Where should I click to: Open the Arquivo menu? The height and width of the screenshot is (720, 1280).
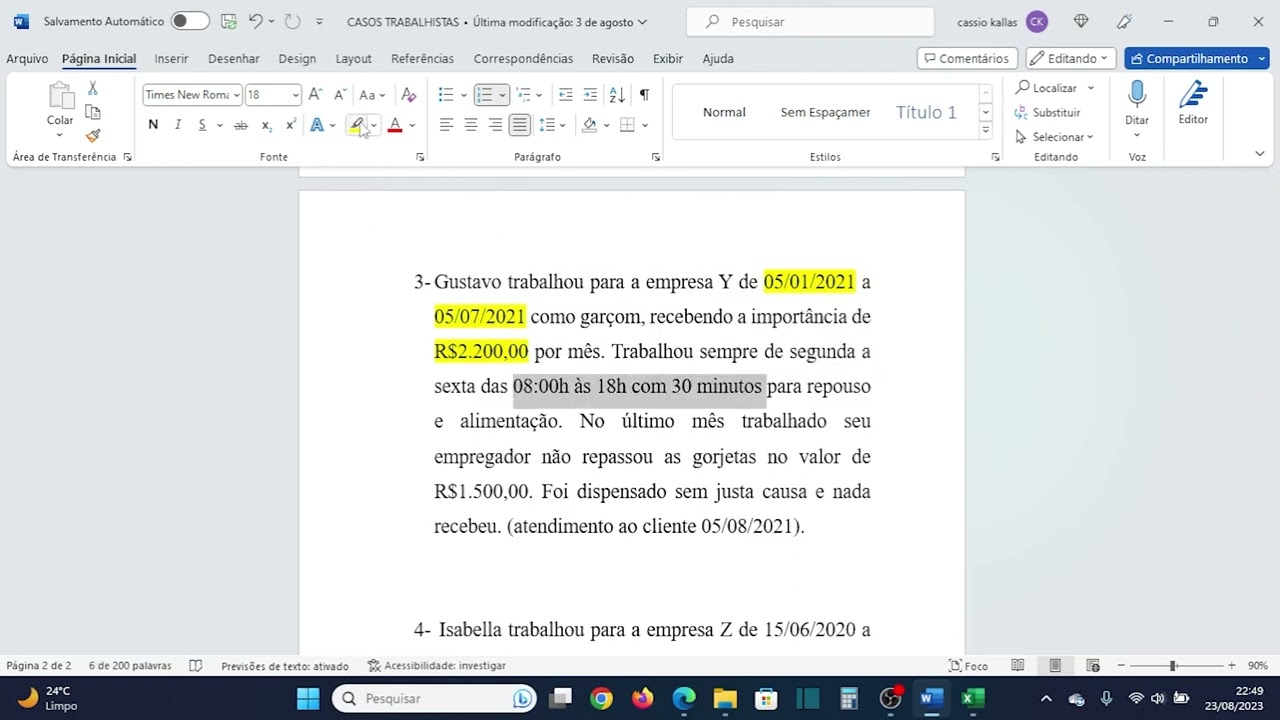(x=27, y=59)
